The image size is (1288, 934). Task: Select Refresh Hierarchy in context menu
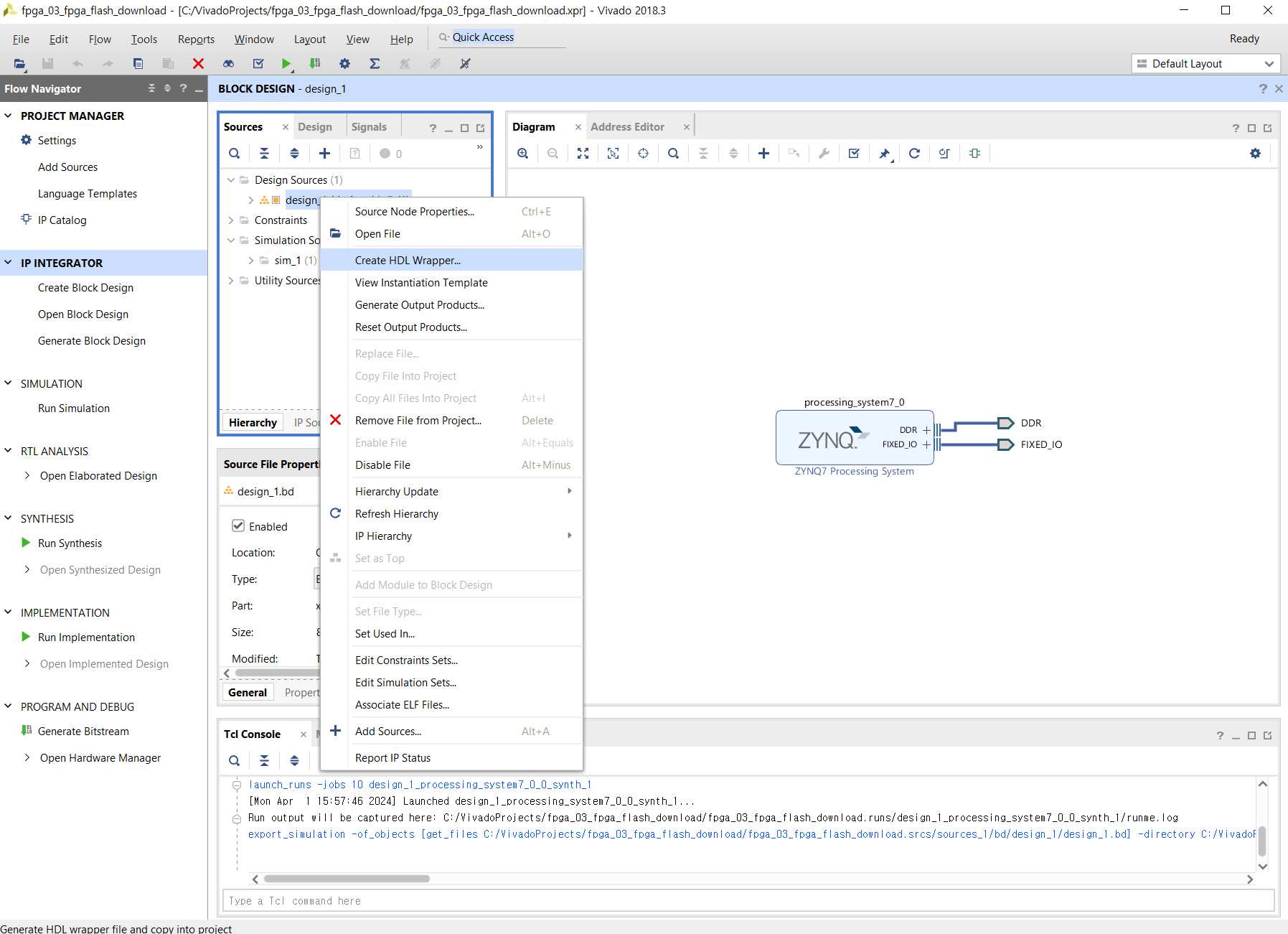click(x=451, y=514)
